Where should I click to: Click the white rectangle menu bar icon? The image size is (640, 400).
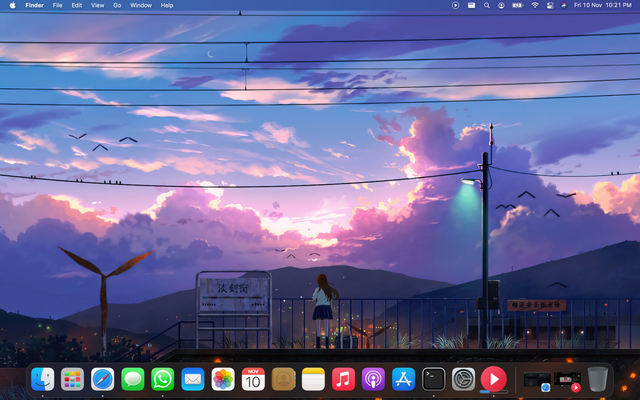coord(471,5)
